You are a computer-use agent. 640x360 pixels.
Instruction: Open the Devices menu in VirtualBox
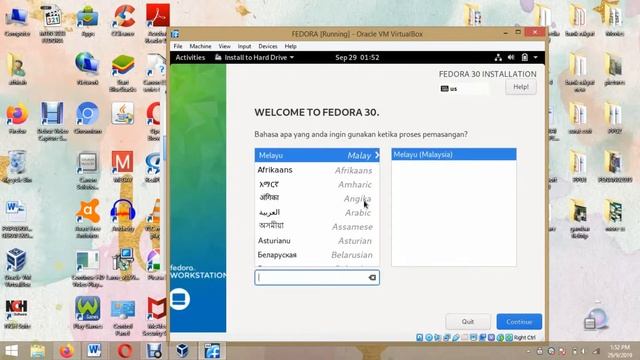pos(267,46)
